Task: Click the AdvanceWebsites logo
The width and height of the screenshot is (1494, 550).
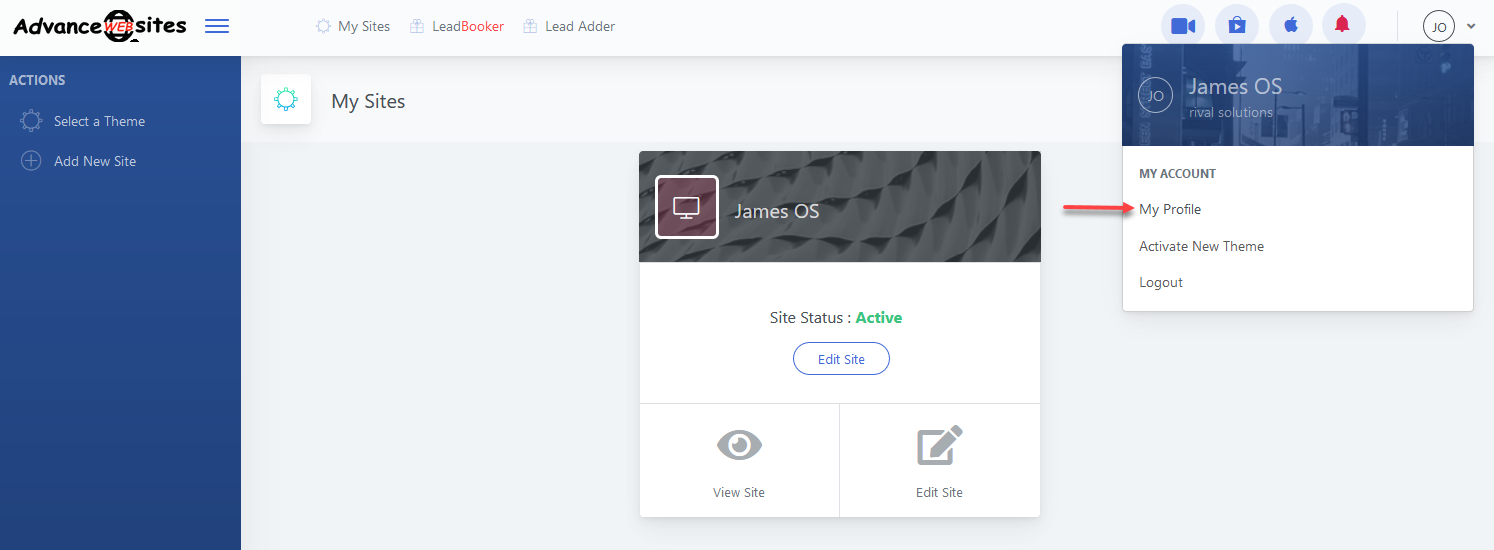Action: coord(100,27)
